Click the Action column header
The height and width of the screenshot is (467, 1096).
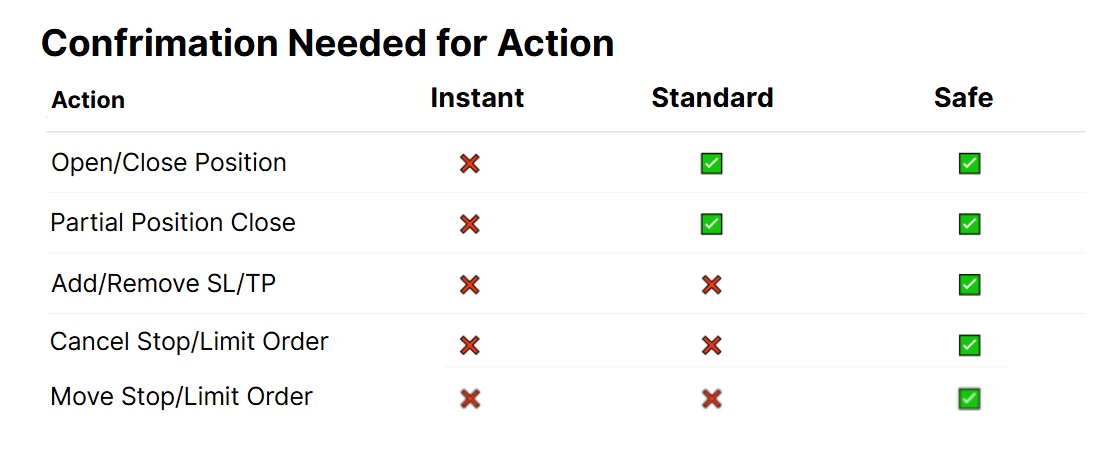(88, 100)
